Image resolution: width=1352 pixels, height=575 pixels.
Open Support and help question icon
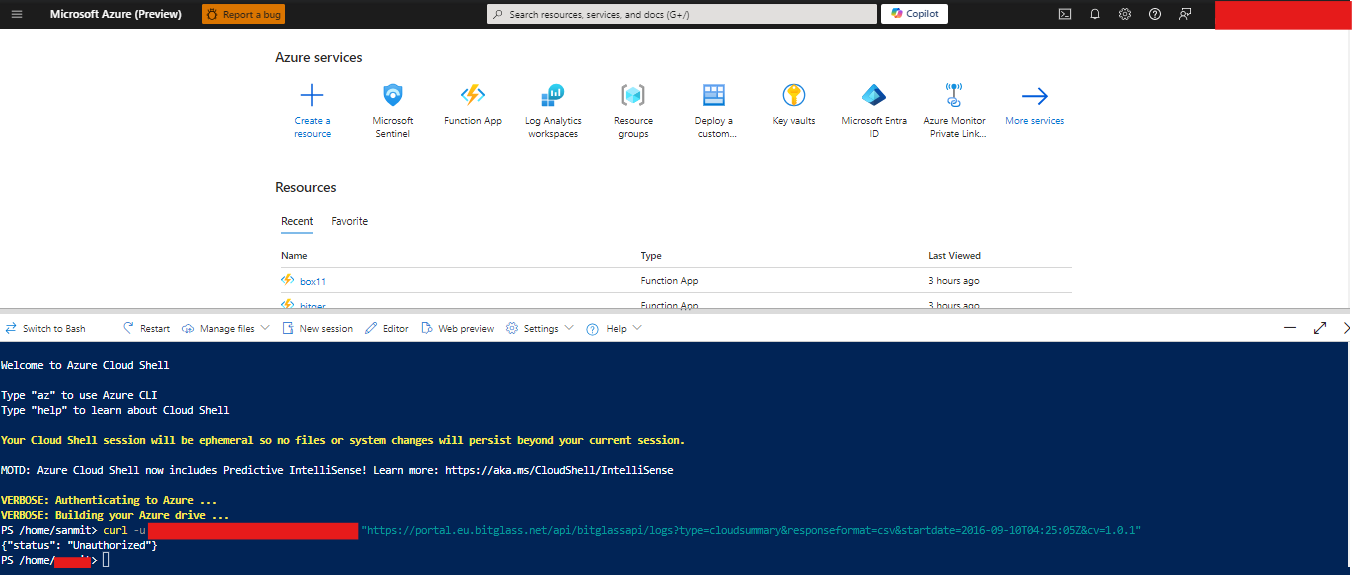click(x=1155, y=14)
